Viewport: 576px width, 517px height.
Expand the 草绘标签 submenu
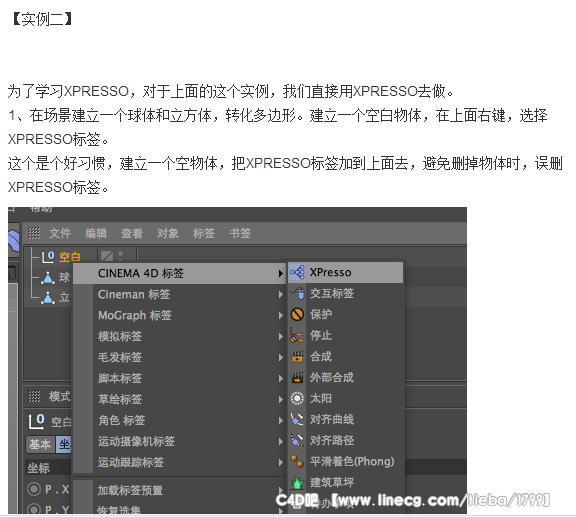[179, 399]
